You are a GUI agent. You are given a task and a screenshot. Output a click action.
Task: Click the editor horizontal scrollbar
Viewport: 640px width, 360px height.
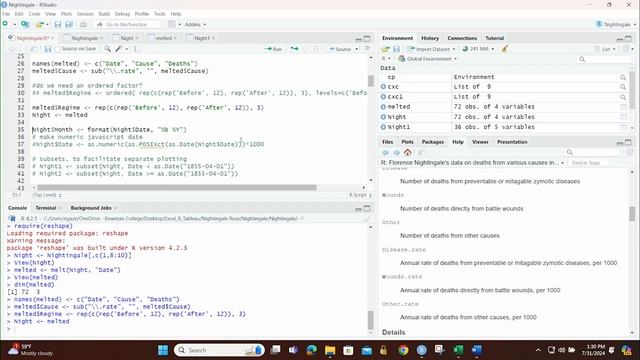(x=176, y=187)
